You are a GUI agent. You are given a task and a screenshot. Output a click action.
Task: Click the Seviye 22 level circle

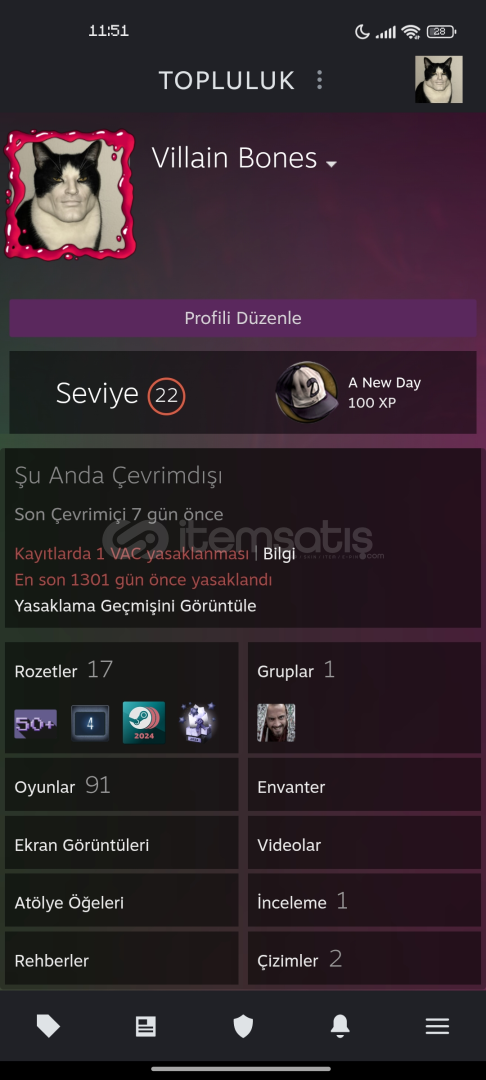click(x=167, y=395)
